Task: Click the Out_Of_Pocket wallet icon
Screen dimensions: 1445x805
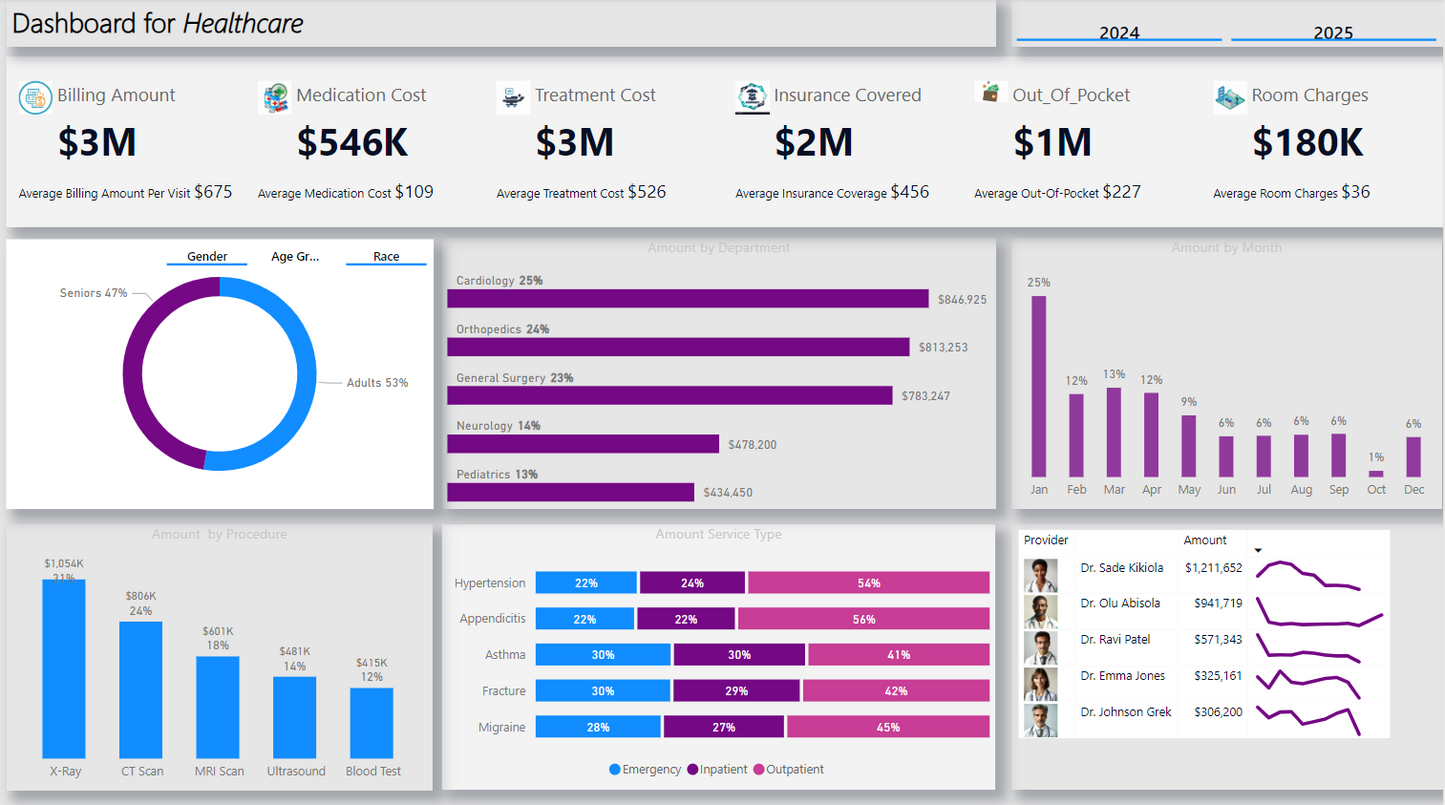Action: 990,93
